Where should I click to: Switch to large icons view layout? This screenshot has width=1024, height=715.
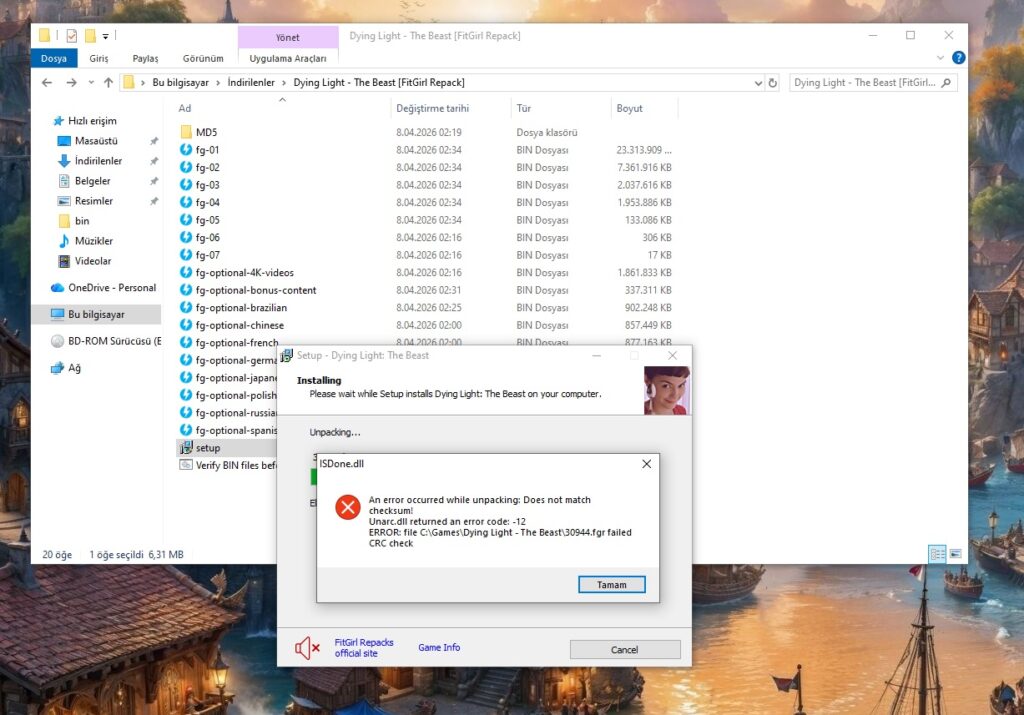(955, 554)
